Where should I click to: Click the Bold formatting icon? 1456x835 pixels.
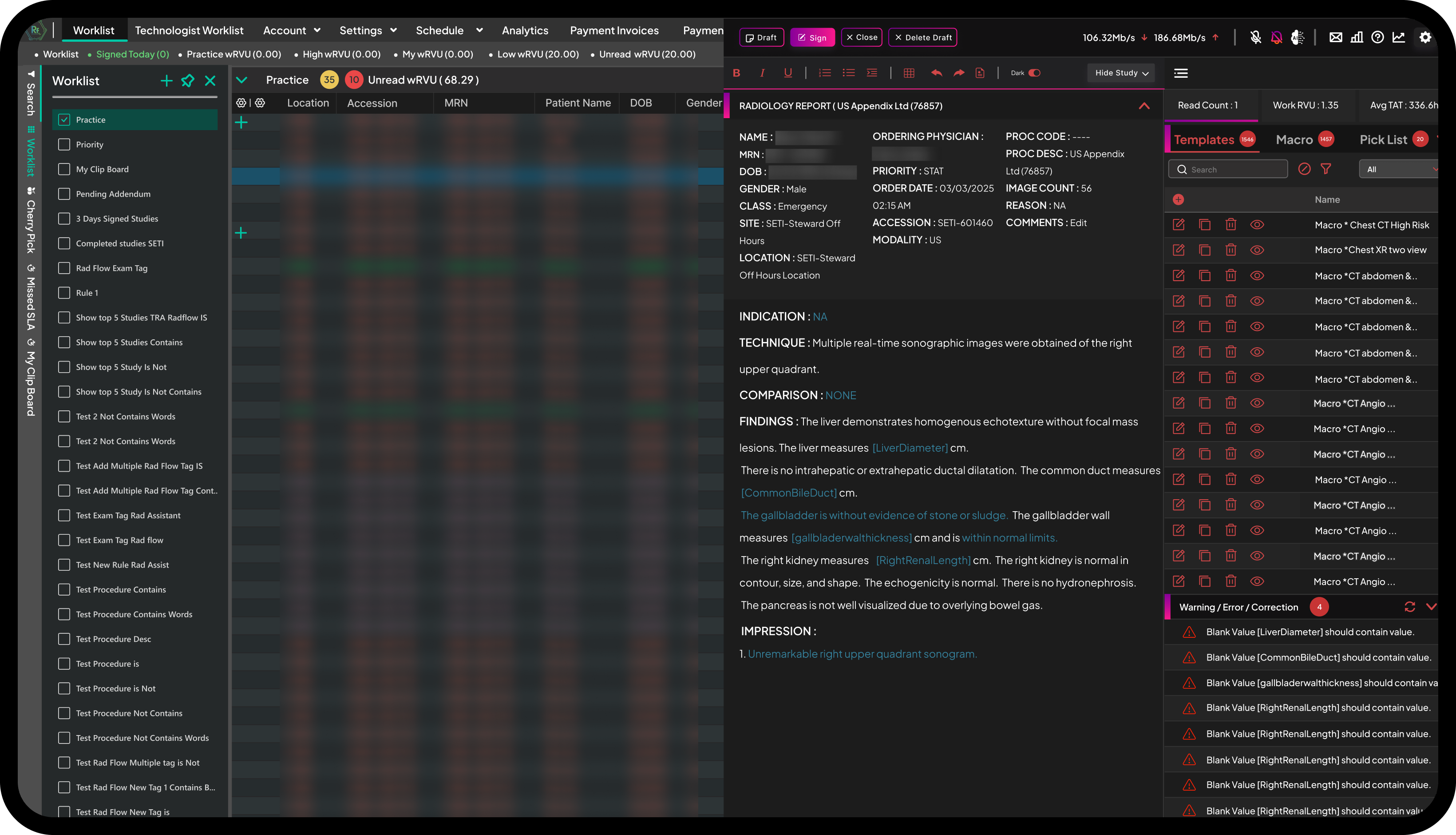click(x=736, y=73)
